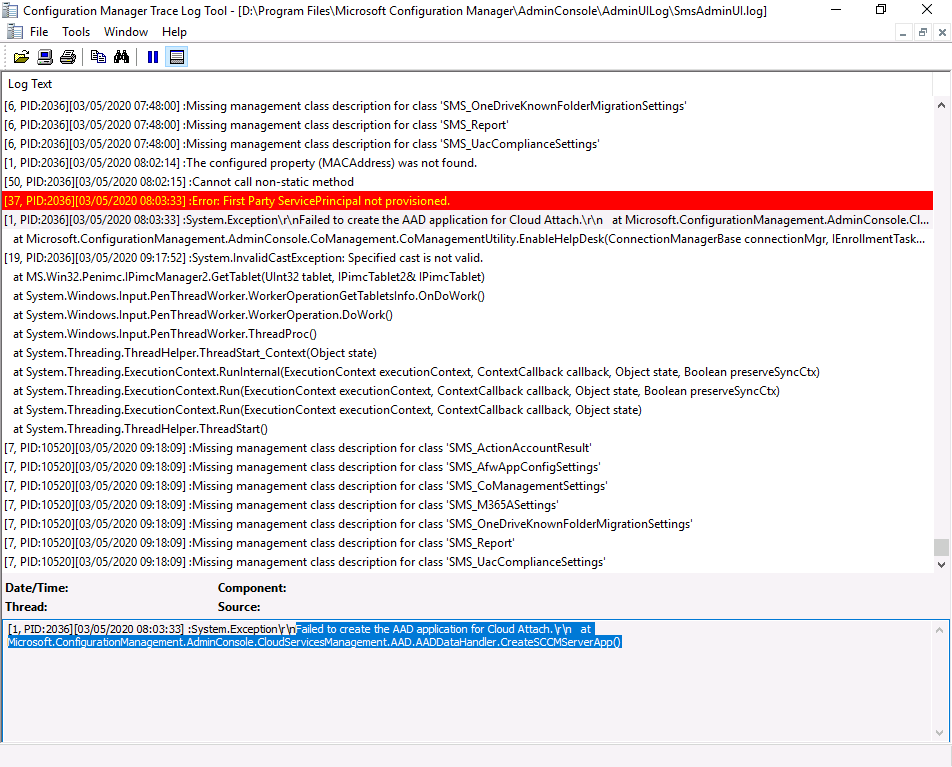Click the Source label in details pane
This screenshot has height=767, width=952.
point(239,607)
